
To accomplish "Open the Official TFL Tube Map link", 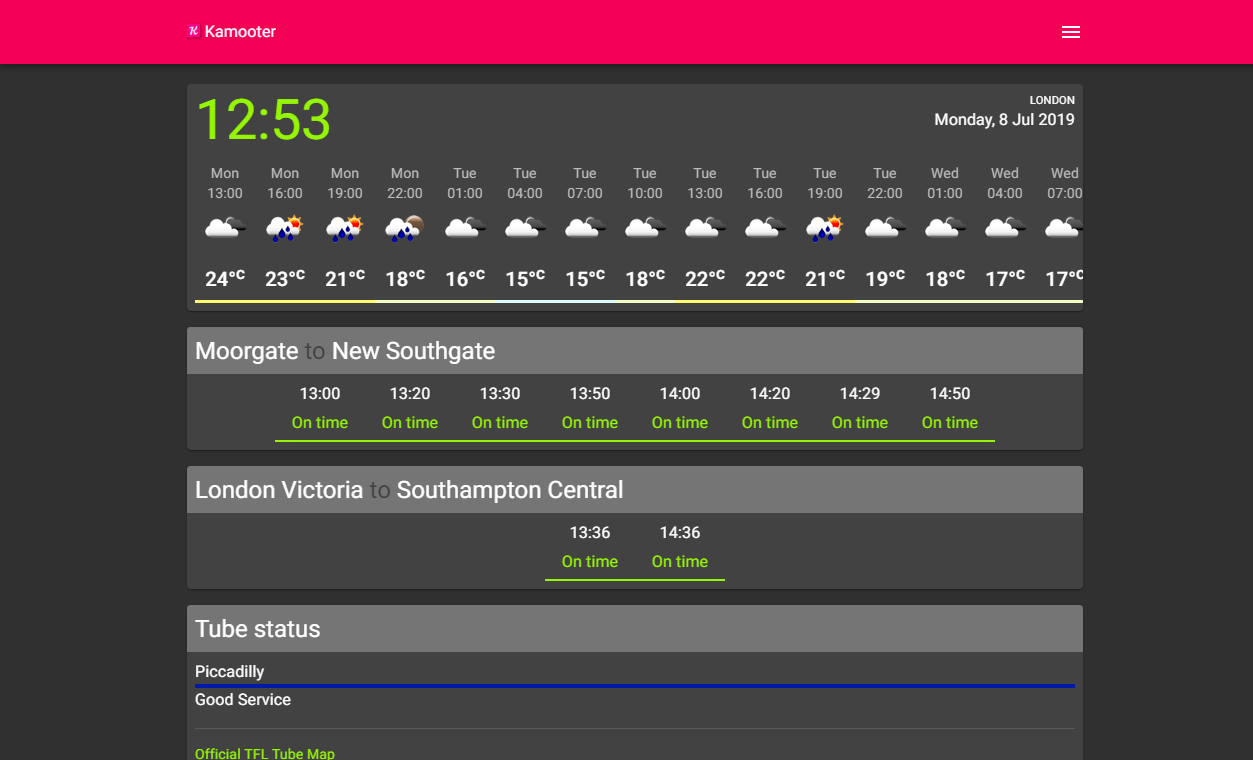I will 265,754.
